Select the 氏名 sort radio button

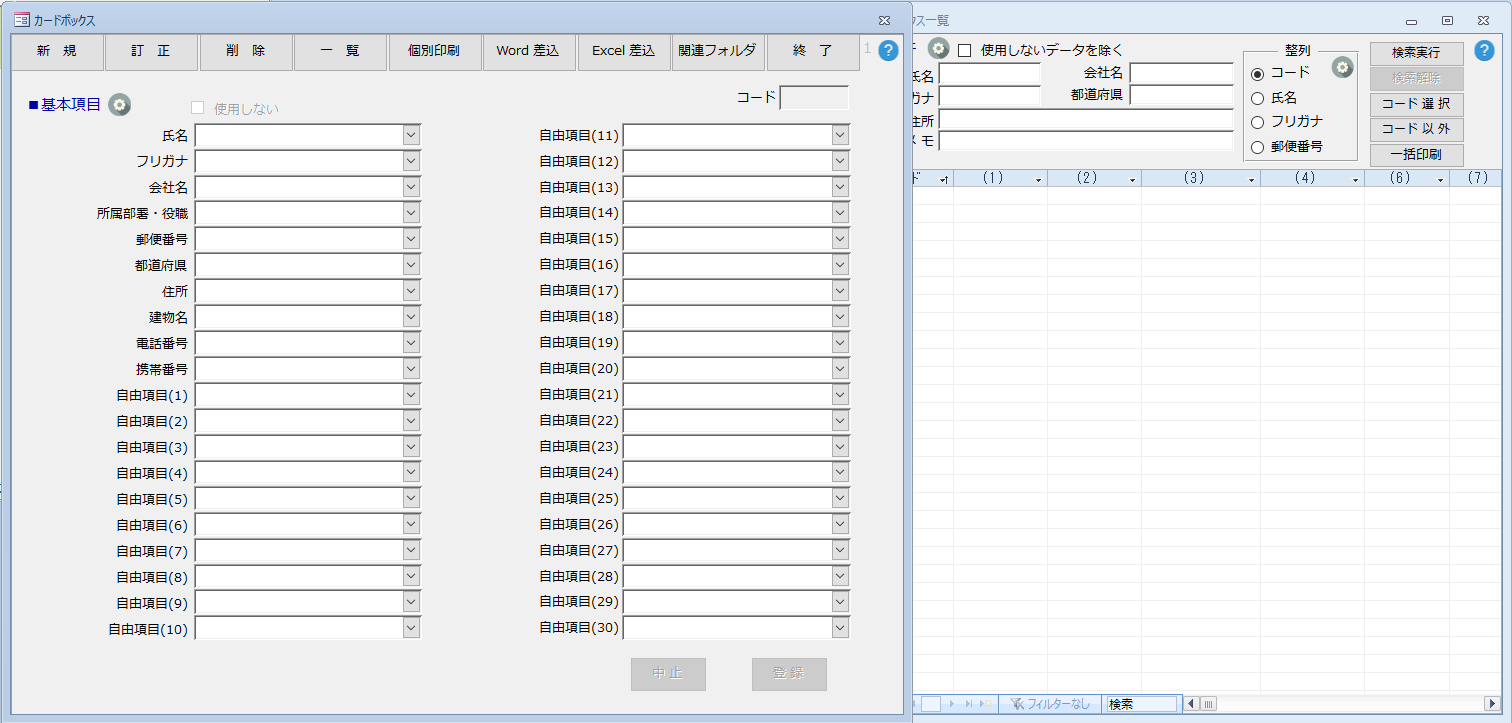pyautogui.click(x=1258, y=98)
